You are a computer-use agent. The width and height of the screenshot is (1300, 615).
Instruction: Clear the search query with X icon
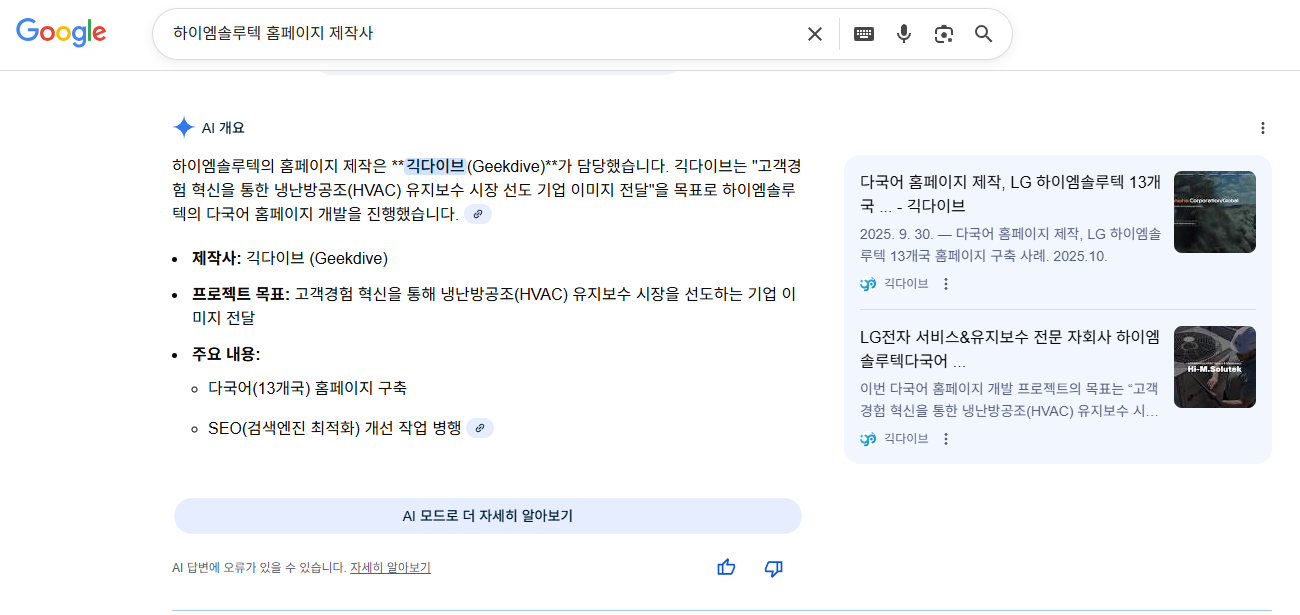815,34
